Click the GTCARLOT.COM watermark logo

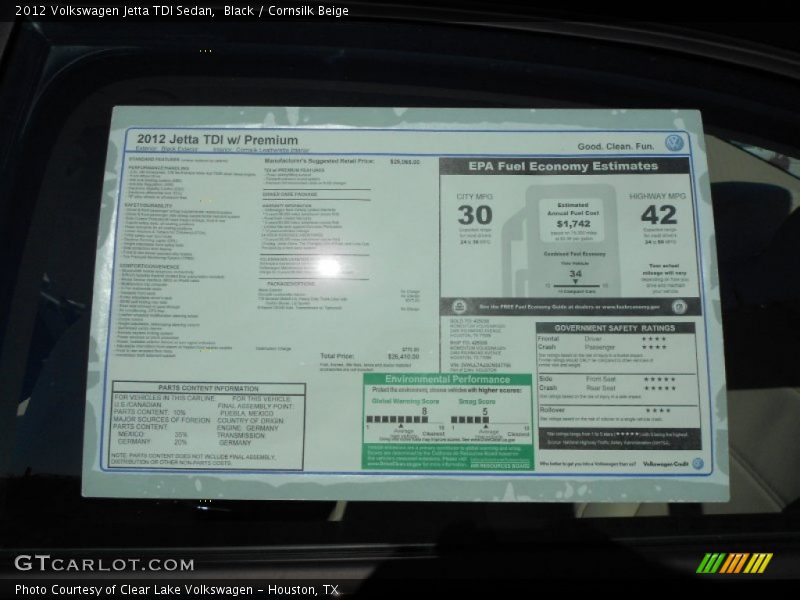[x=103, y=564]
